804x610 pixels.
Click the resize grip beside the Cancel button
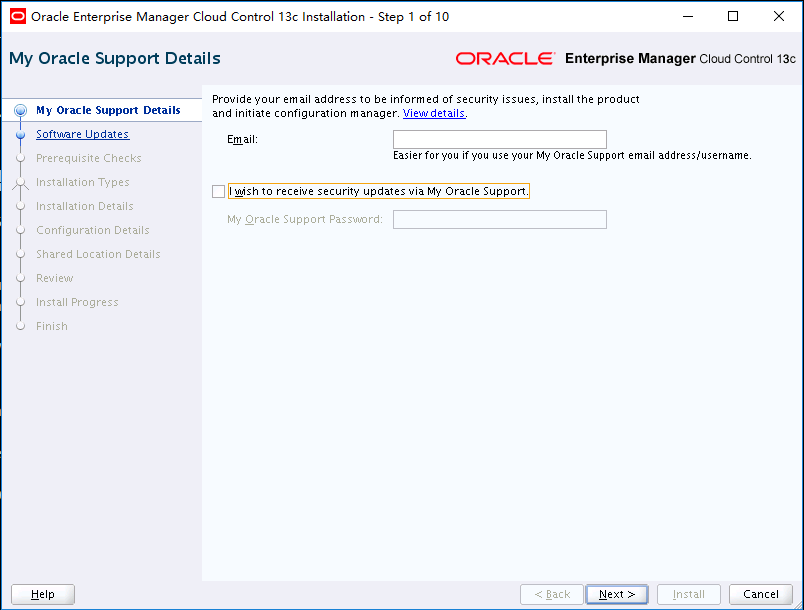point(797,604)
